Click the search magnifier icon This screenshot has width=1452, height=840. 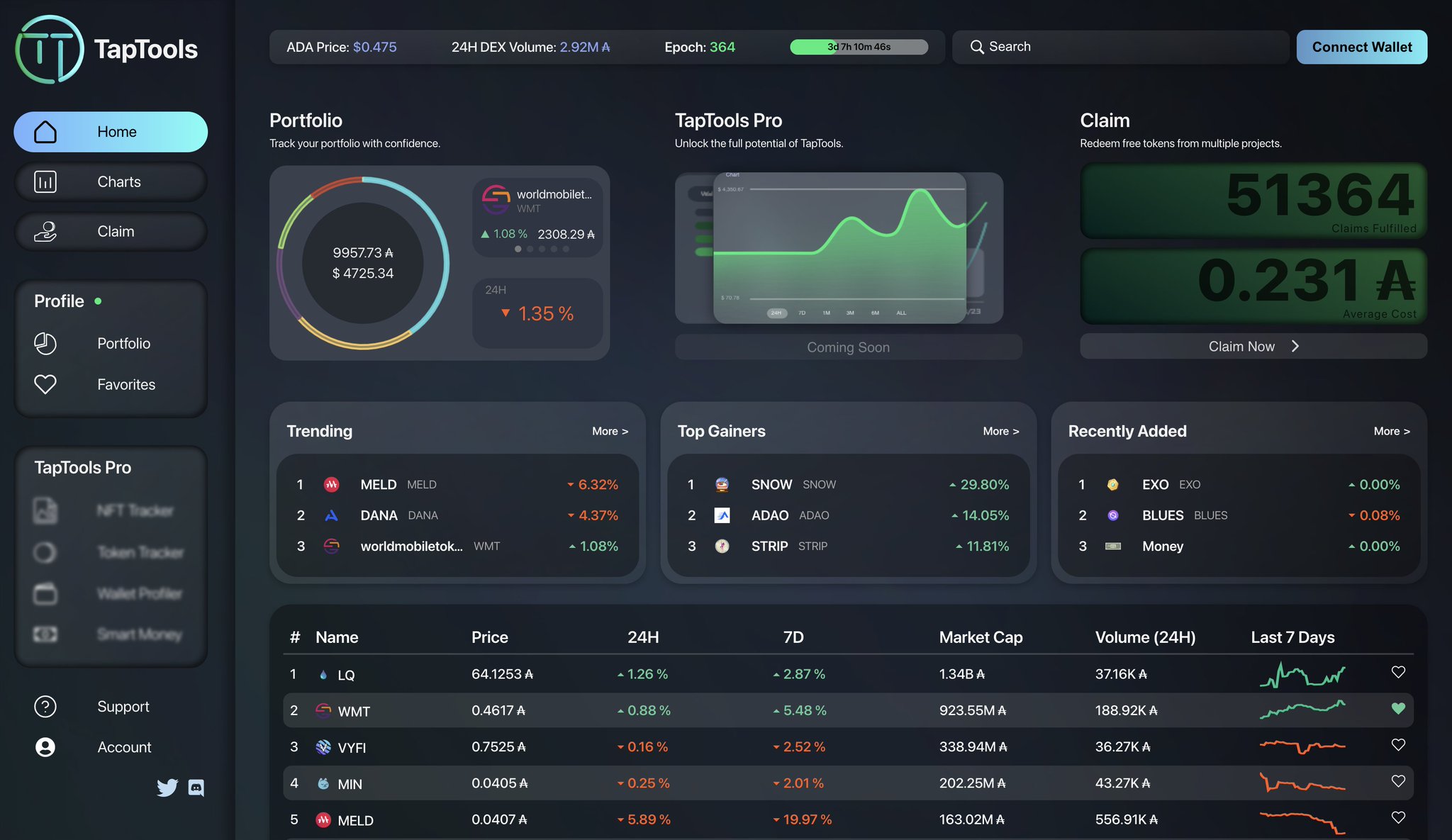(977, 47)
